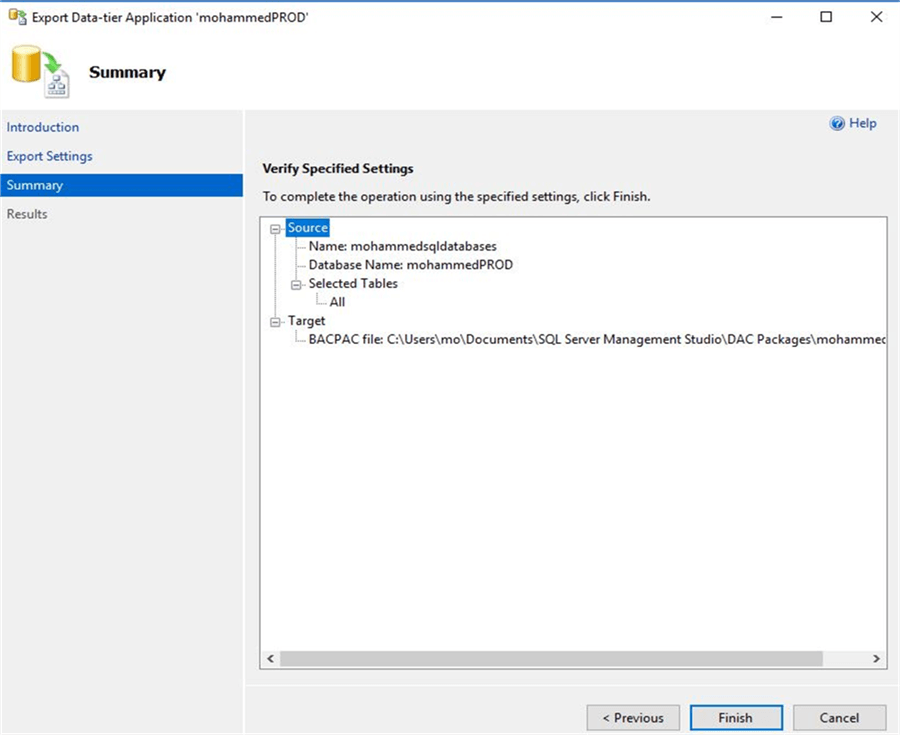The height and width of the screenshot is (735, 900).
Task: Open the Help link
Action: click(x=862, y=124)
